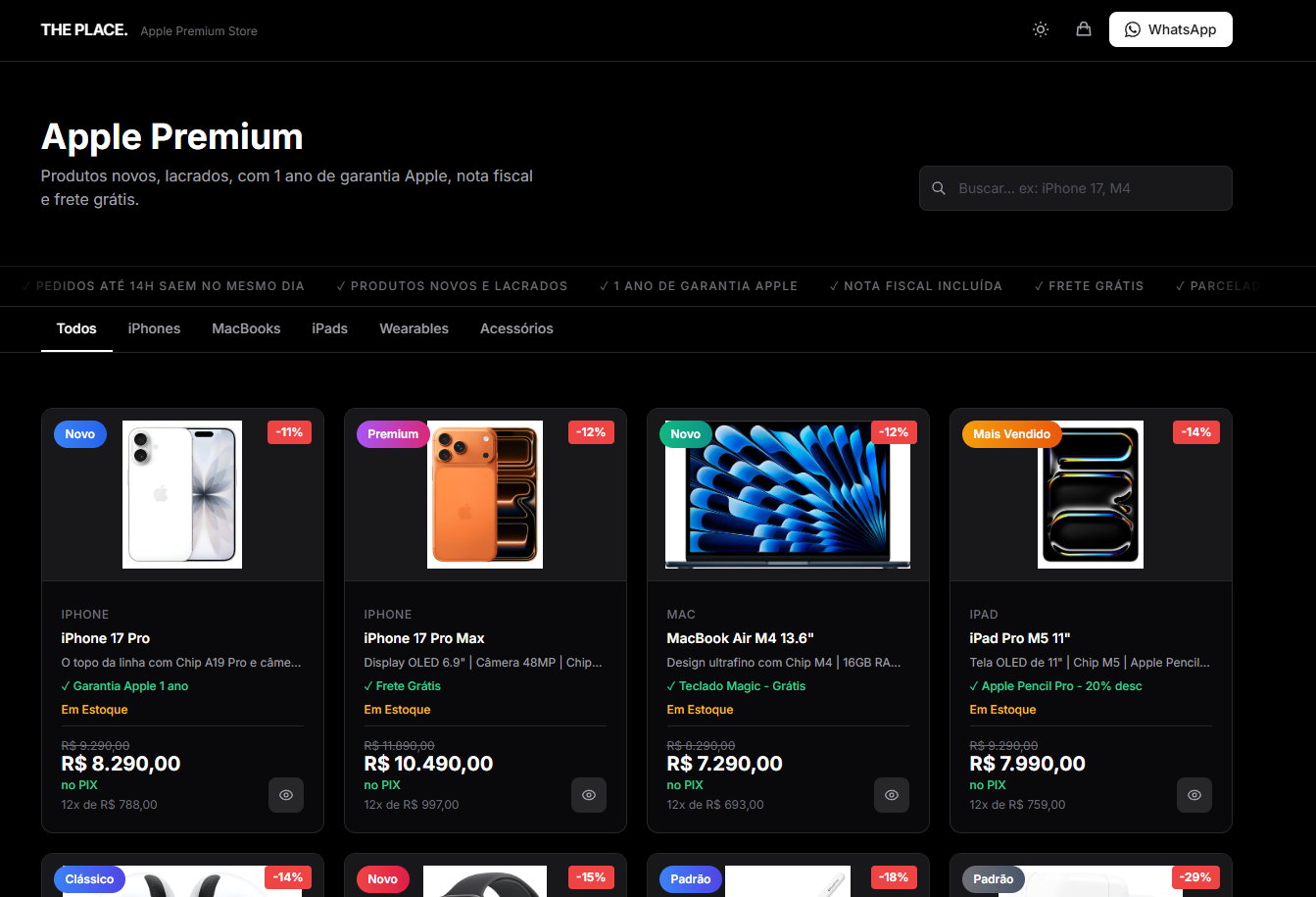Click "Apple Pencil Pro - 20% desc" text
The image size is (1316, 897).
tap(1062, 686)
